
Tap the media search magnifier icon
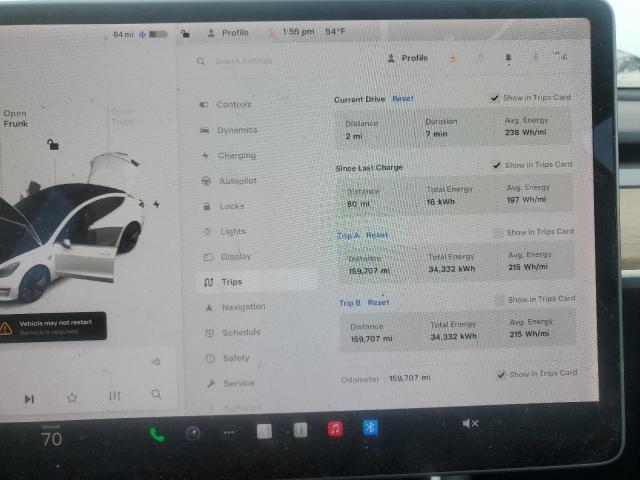coord(157,395)
